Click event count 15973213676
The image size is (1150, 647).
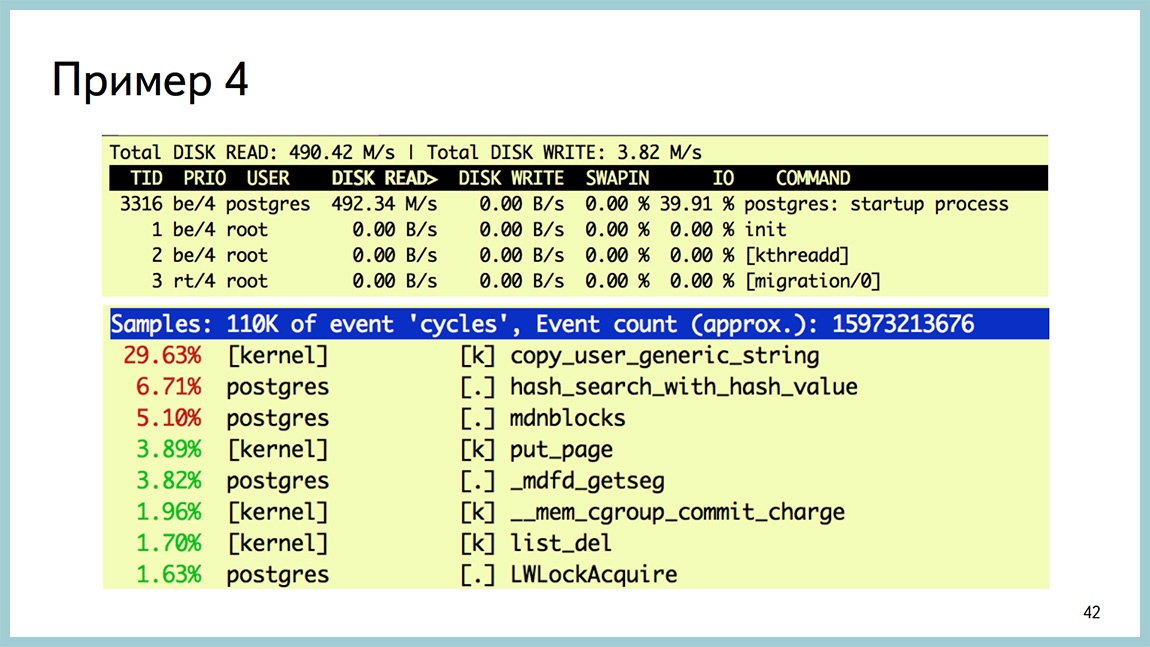(903, 324)
